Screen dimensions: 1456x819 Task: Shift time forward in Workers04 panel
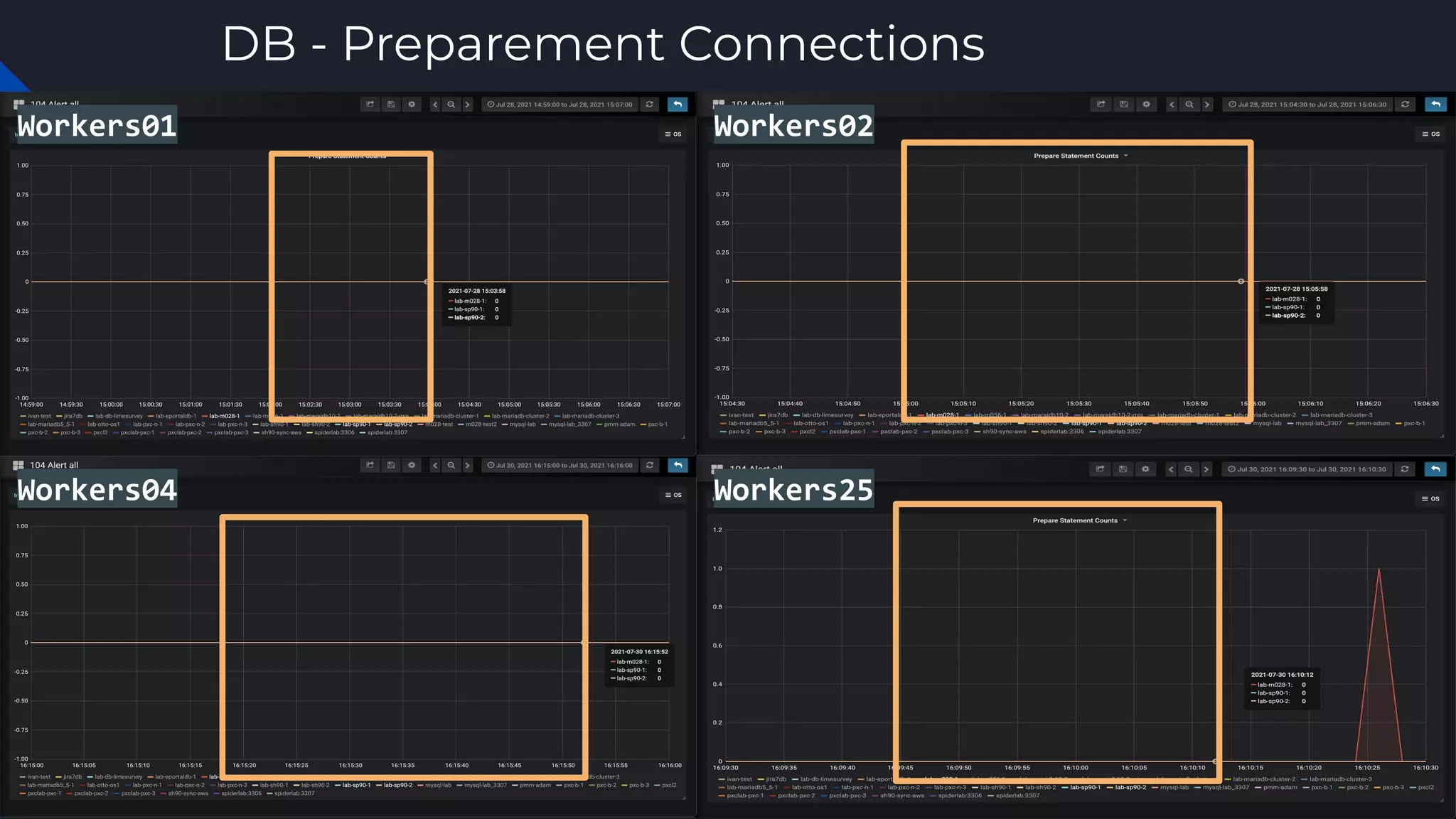click(467, 465)
